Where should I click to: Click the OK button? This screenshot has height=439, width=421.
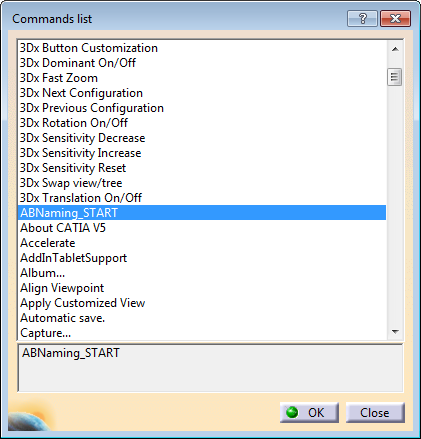point(309,413)
